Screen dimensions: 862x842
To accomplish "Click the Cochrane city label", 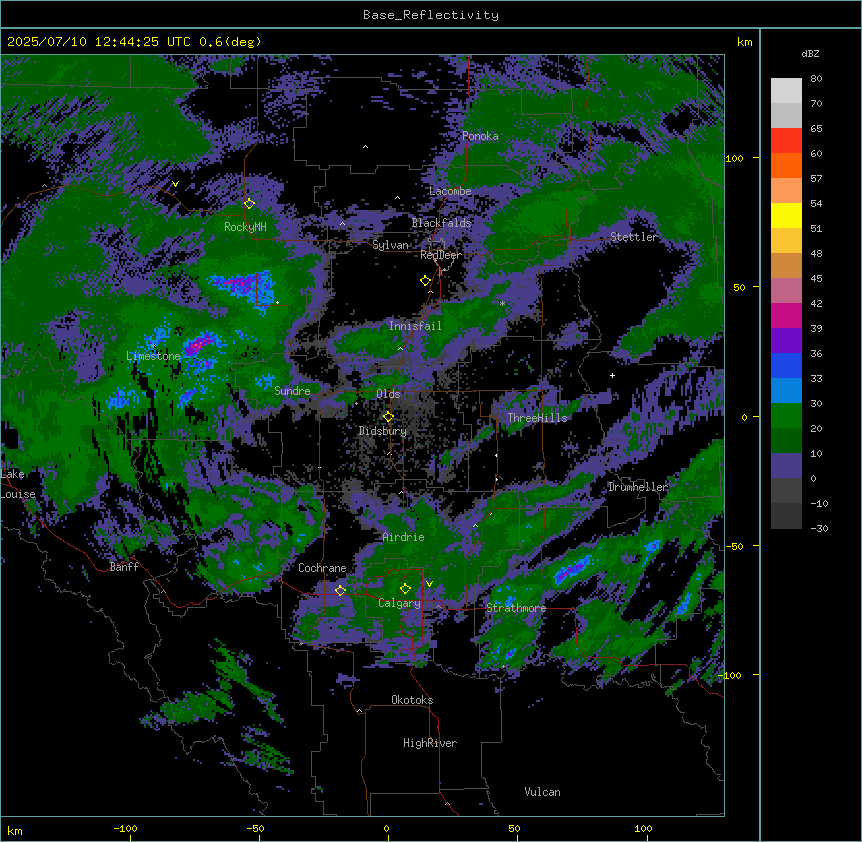I will click(322, 568).
